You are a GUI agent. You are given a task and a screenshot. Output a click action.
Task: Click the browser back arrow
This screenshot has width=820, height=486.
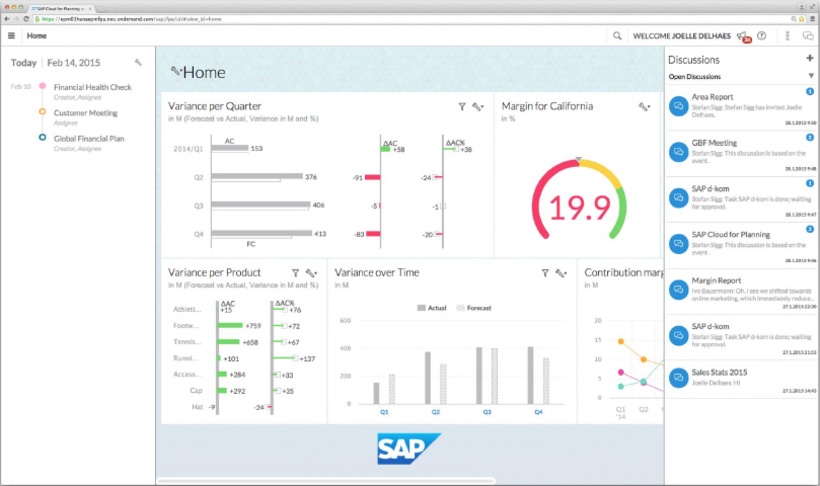pos(7,18)
